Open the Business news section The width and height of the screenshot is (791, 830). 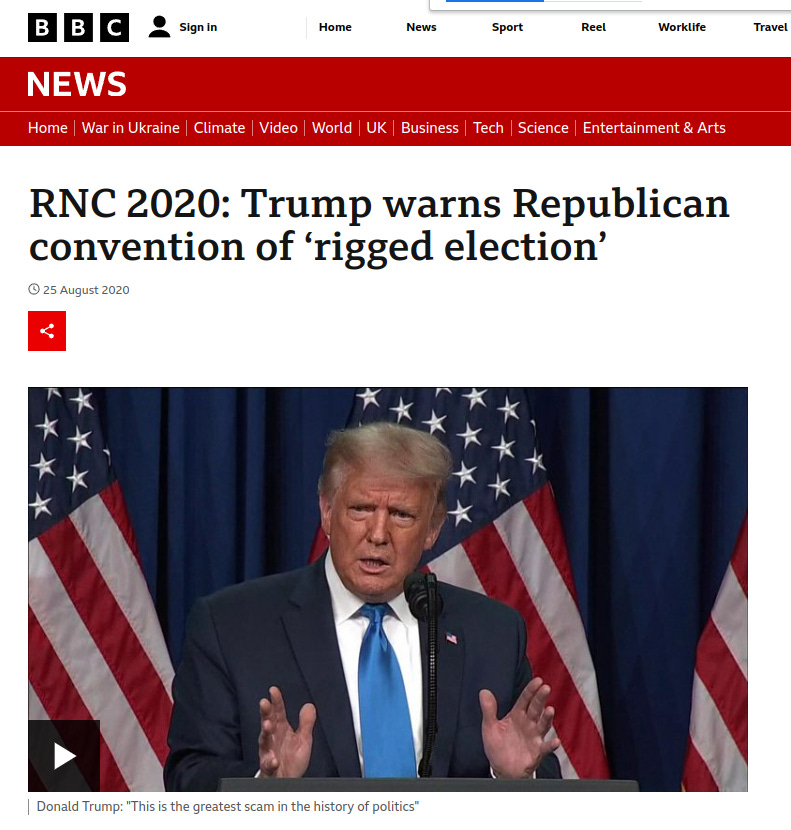pos(430,128)
